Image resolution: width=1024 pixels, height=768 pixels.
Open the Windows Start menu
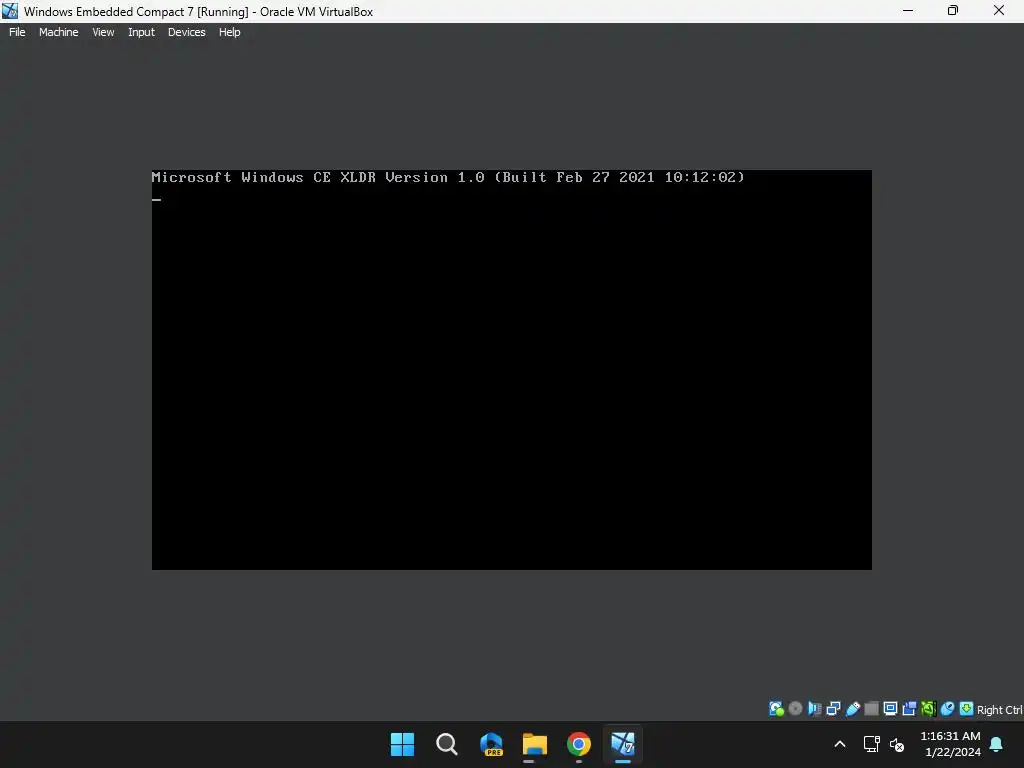pos(402,744)
